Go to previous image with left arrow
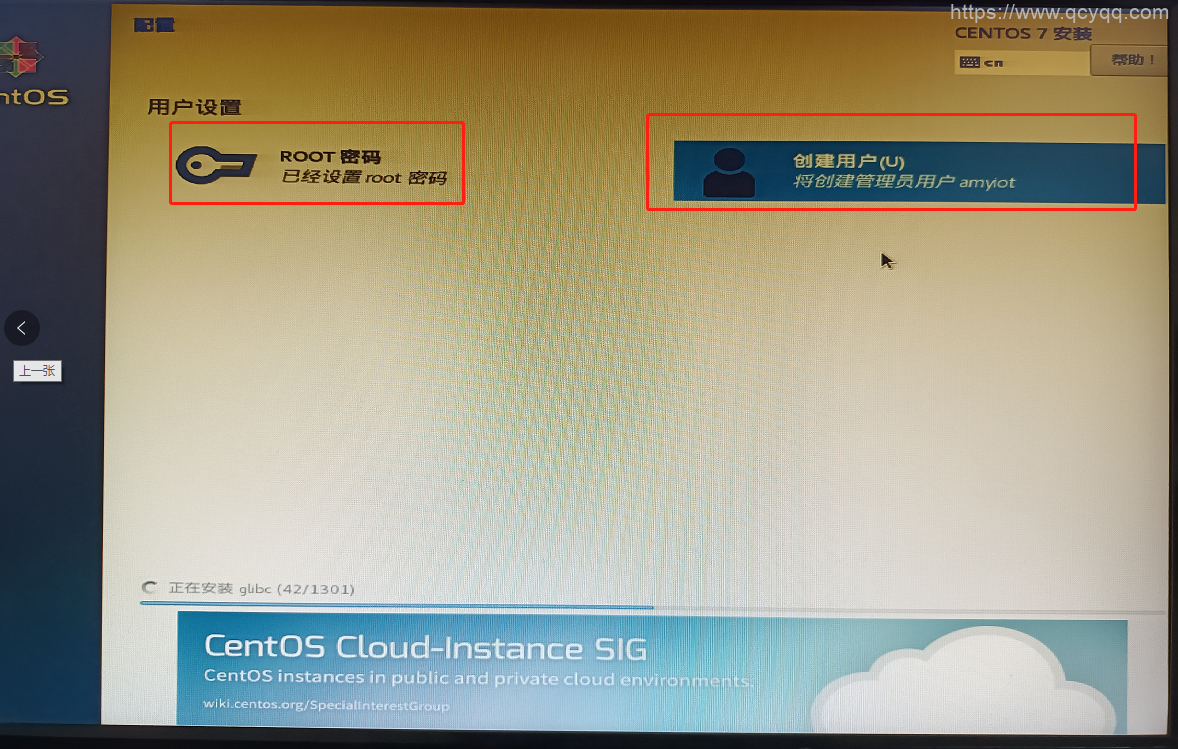1178x749 pixels. tap(22, 327)
